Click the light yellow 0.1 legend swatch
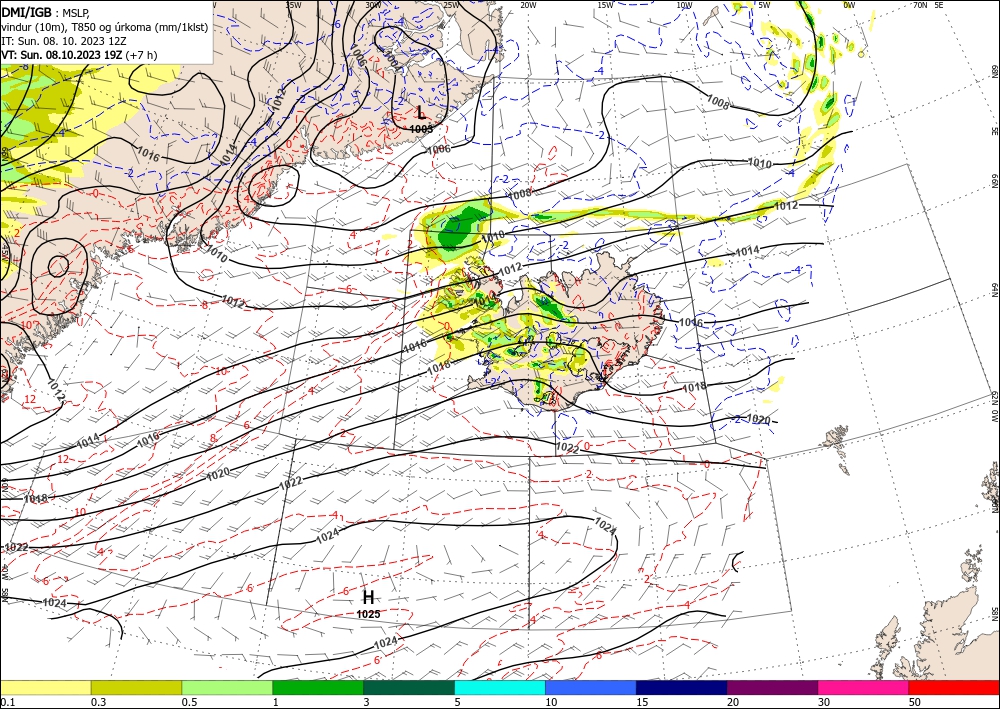The width and height of the screenshot is (1000, 709). 45,688
